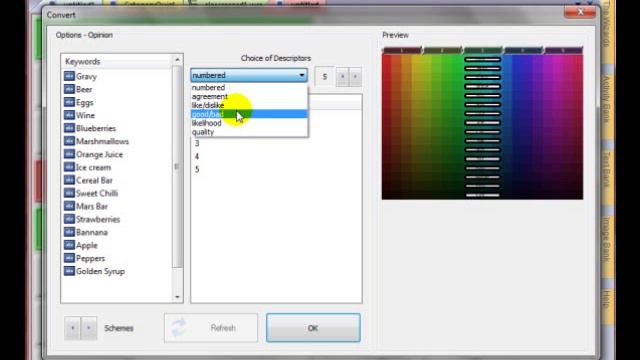Screen dimensions: 640x360
Task: Click the preview color grid thumbnail
Action: pos(482,127)
